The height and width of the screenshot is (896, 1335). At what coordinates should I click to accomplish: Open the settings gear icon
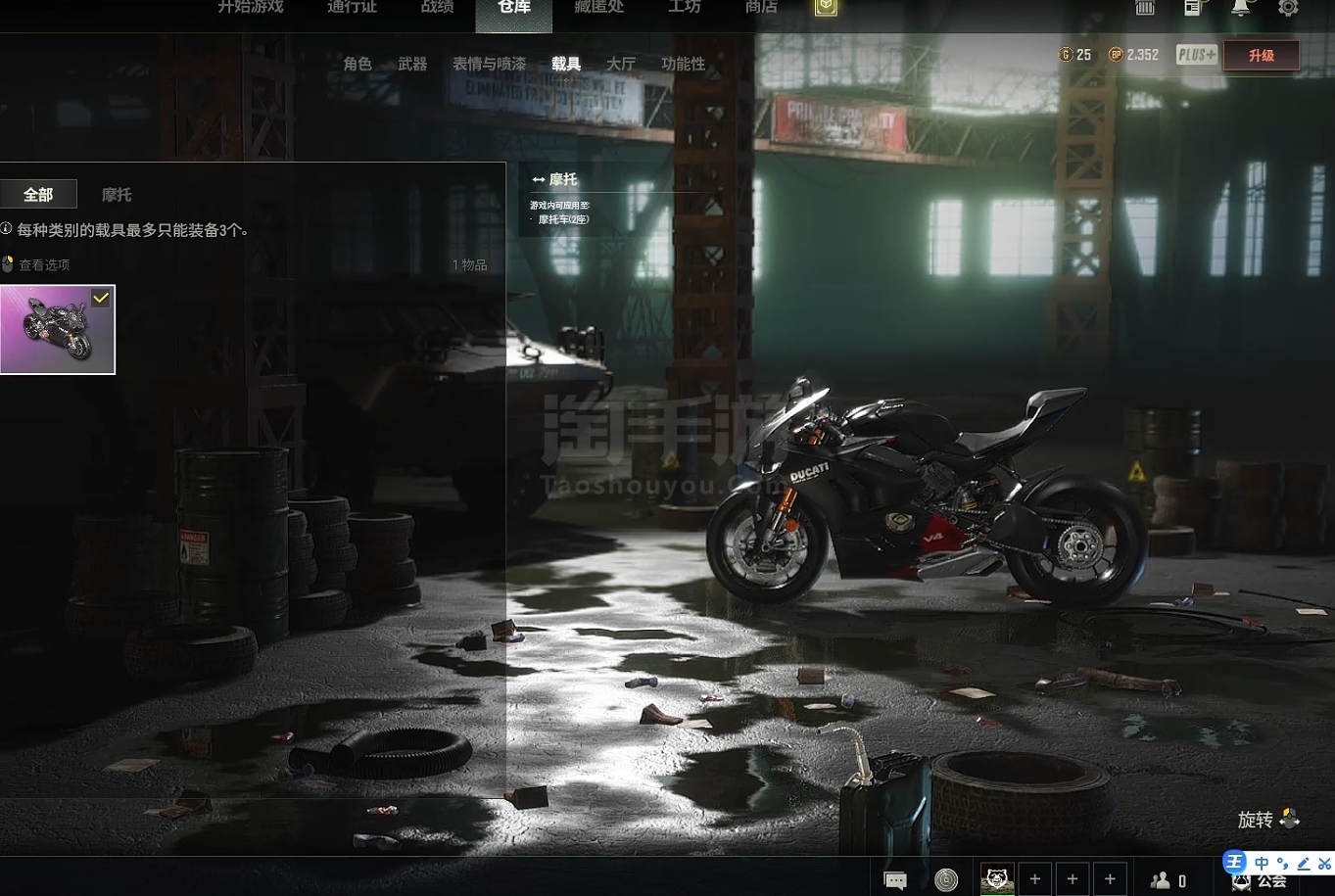(1288, 8)
